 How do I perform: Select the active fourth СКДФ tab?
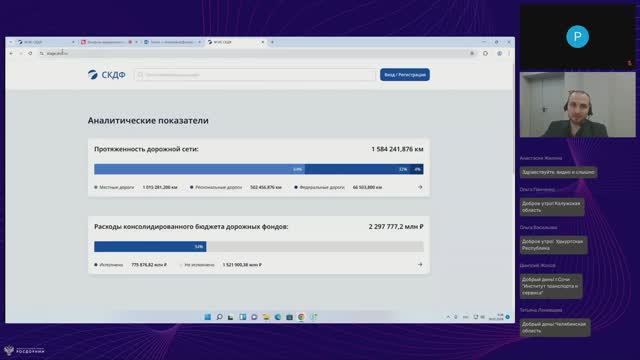point(236,42)
